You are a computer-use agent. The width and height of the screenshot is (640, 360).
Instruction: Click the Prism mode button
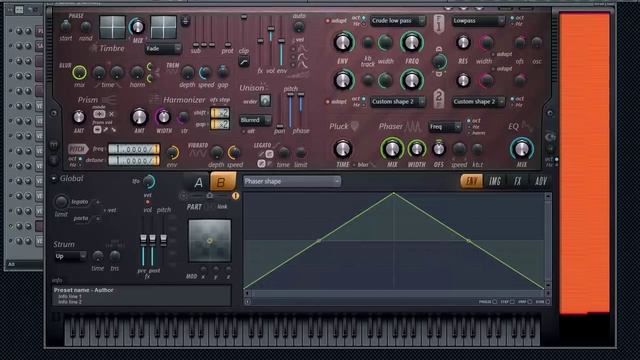99,114
